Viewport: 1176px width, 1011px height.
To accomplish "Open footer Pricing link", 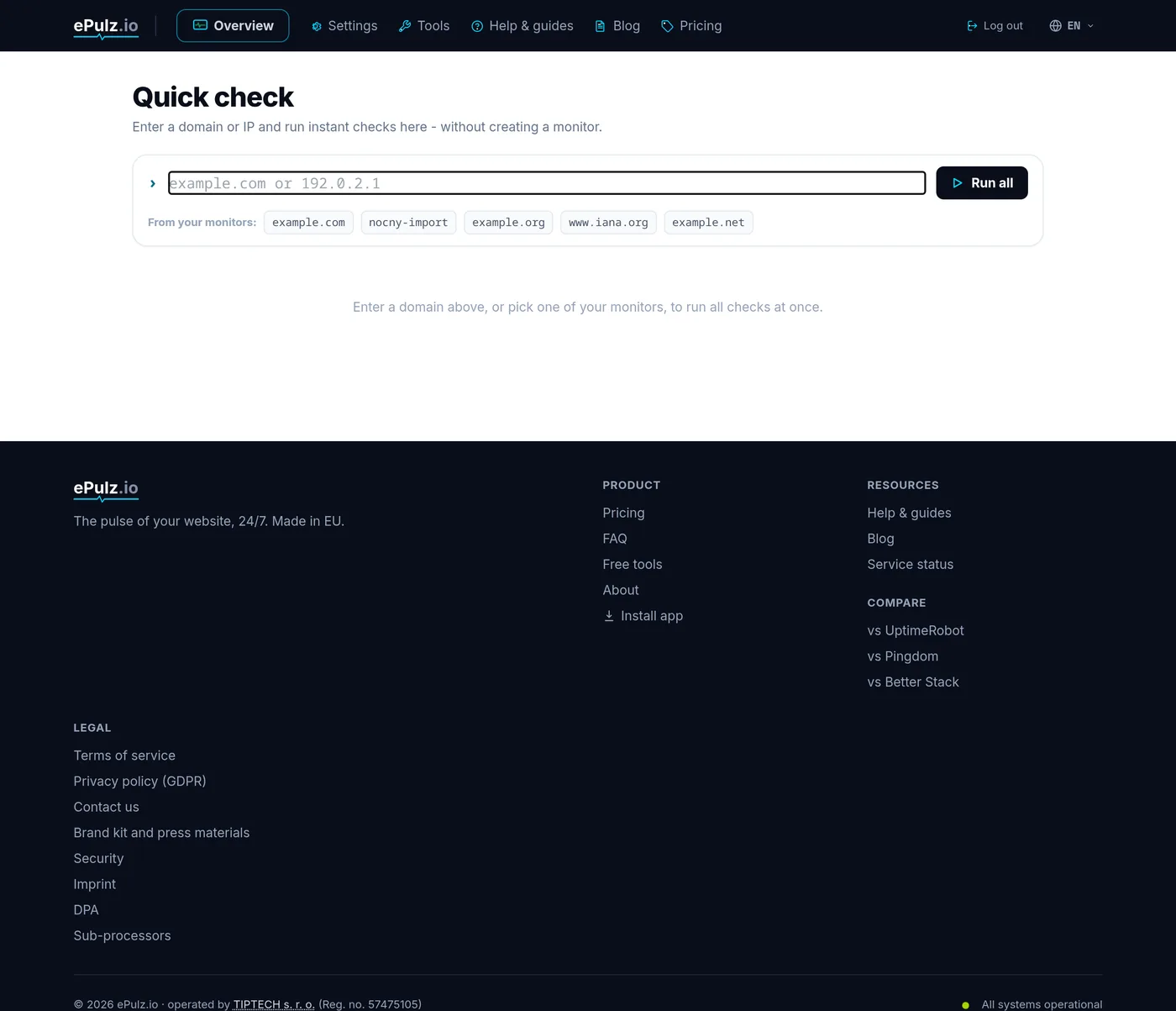I will point(623,513).
